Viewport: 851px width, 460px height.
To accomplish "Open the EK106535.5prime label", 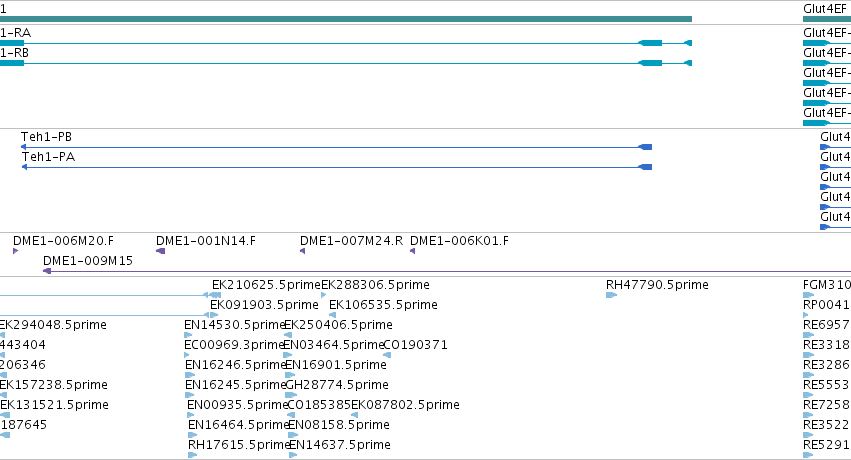I will 383,305.
